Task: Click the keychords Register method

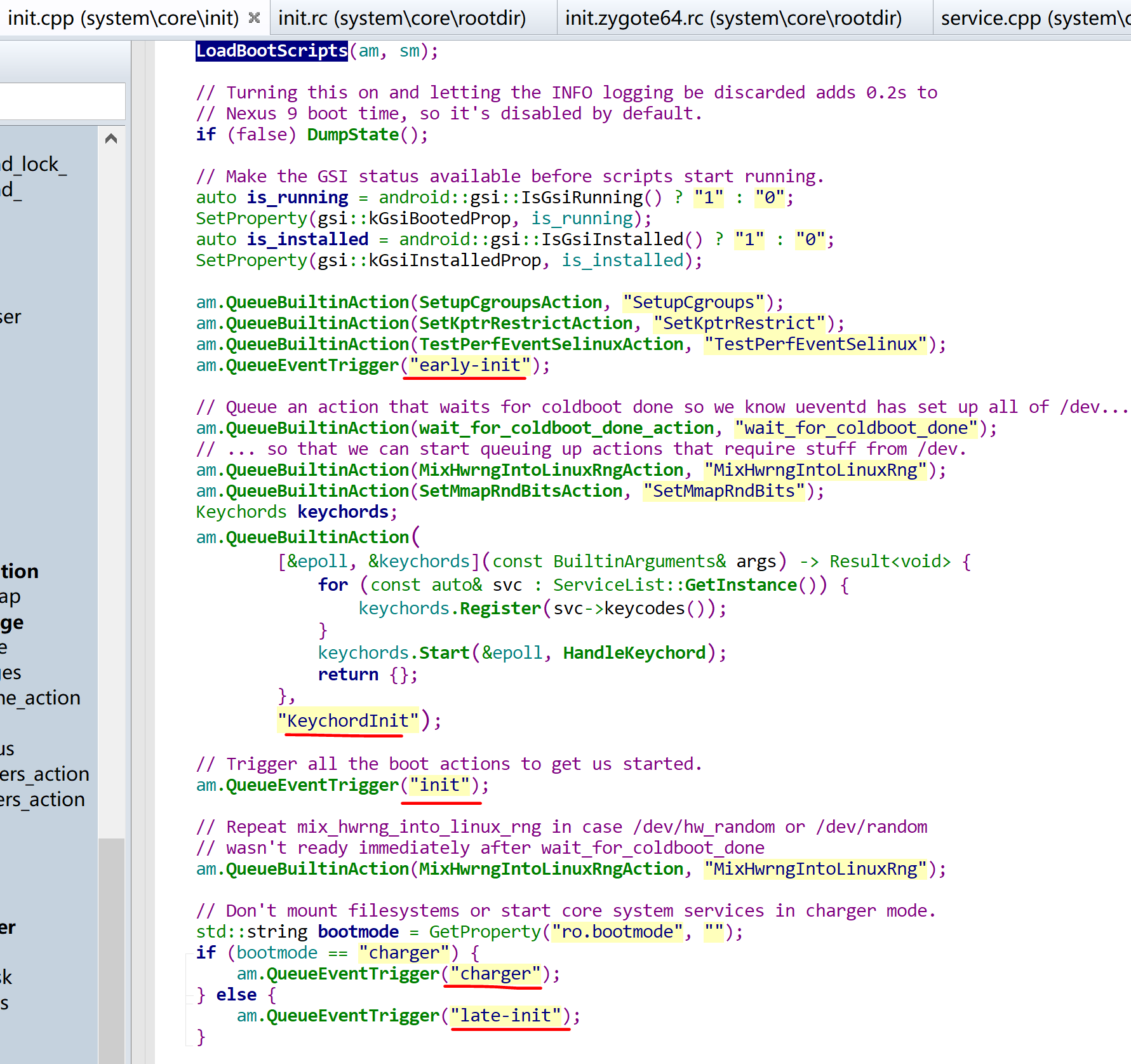Action: 500,609
